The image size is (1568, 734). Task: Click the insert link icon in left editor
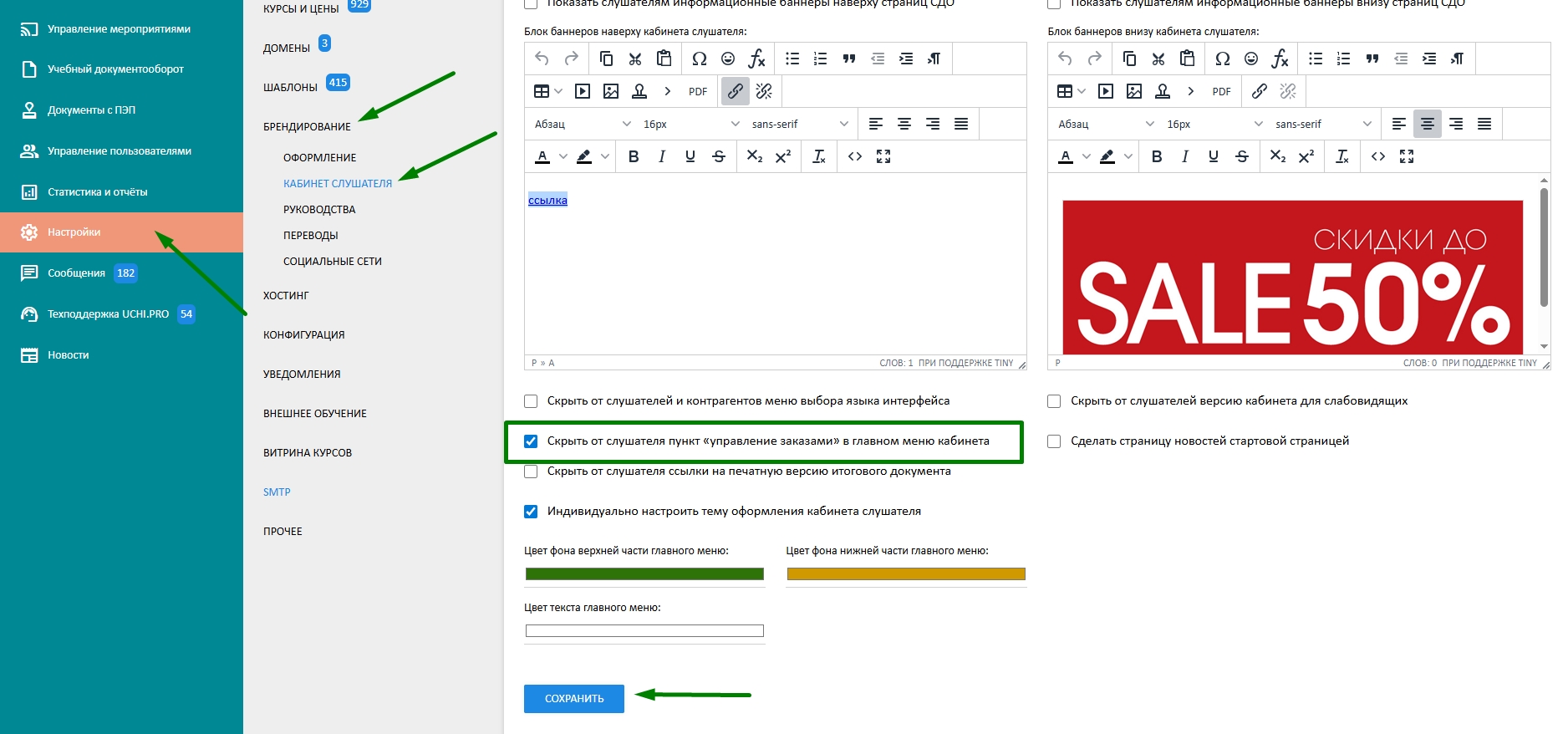click(x=735, y=91)
